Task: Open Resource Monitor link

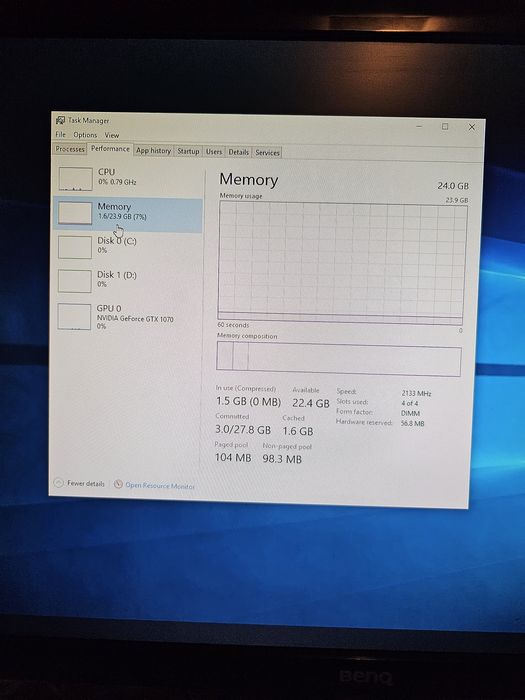Action: pos(160,486)
